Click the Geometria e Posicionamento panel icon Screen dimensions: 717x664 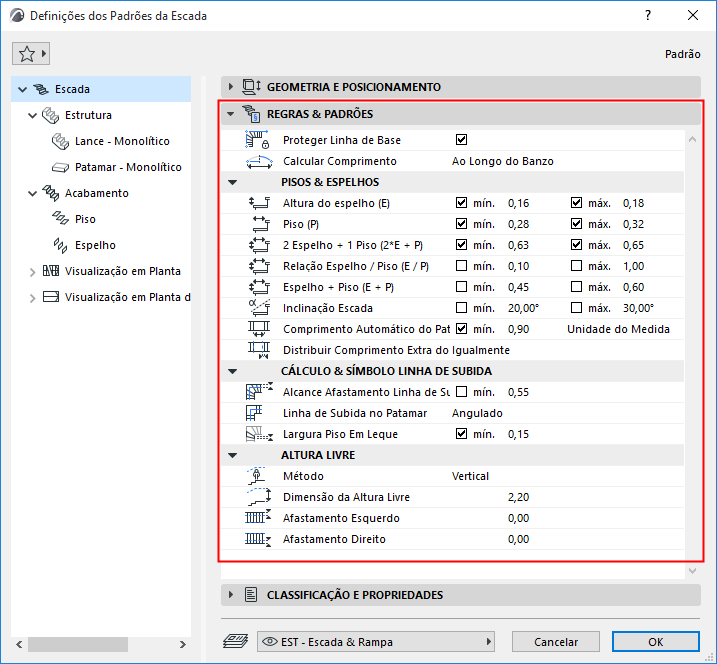pos(251,86)
